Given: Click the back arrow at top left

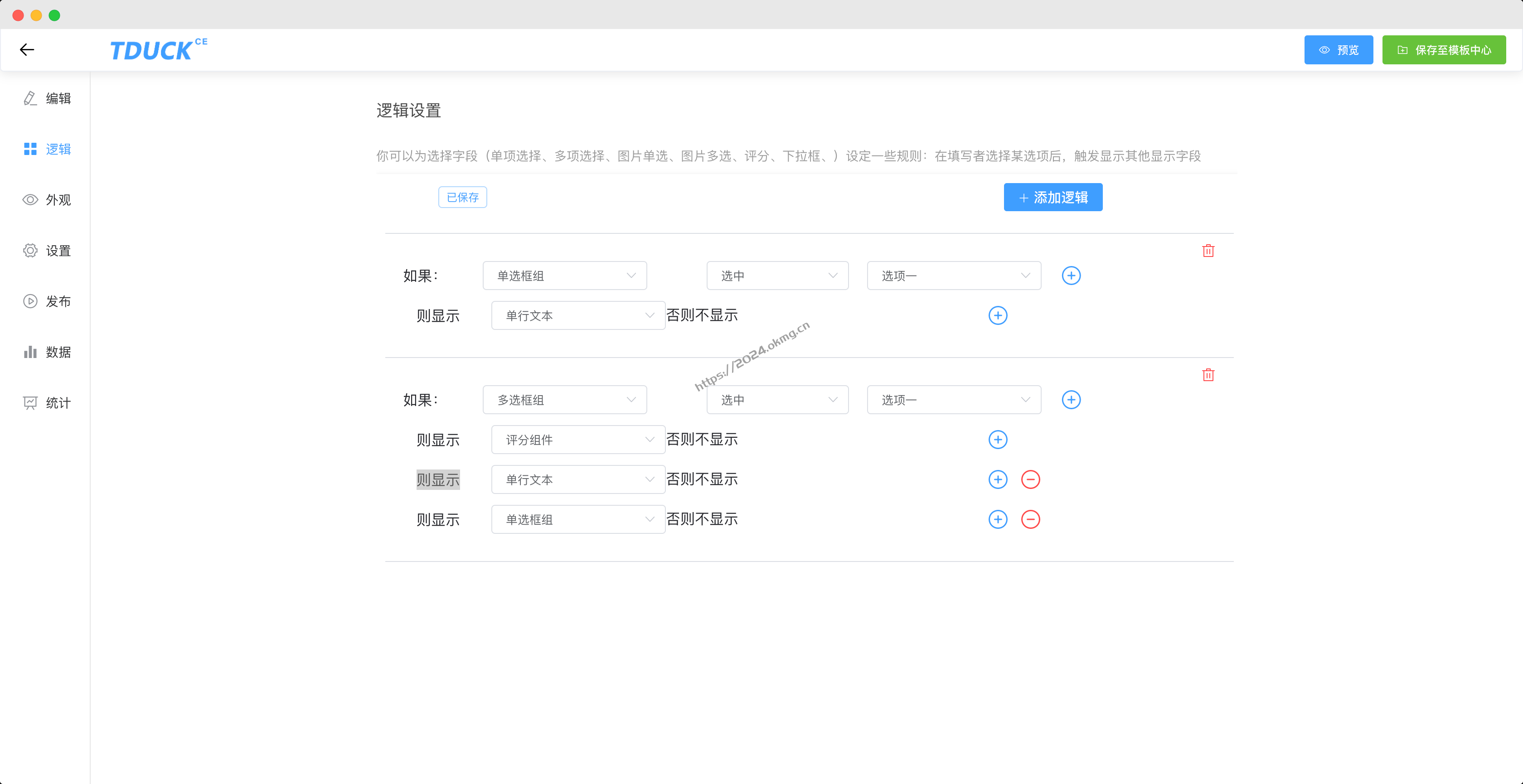Looking at the screenshot, I should click(x=27, y=50).
